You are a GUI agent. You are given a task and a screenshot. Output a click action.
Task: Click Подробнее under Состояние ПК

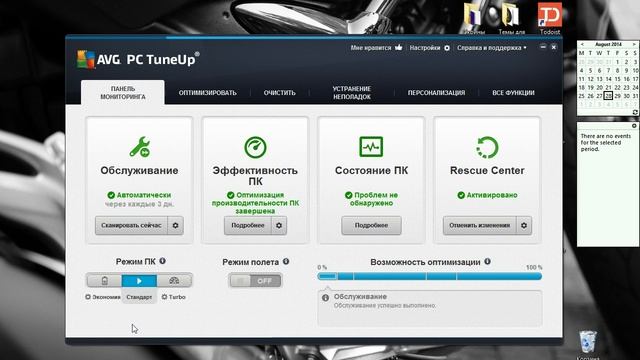(x=371, y=225)
